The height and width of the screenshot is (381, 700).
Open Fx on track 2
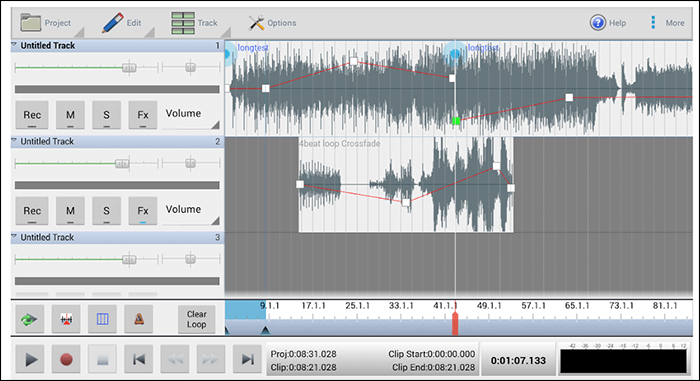pyautogui.click(x=142, y=210)
